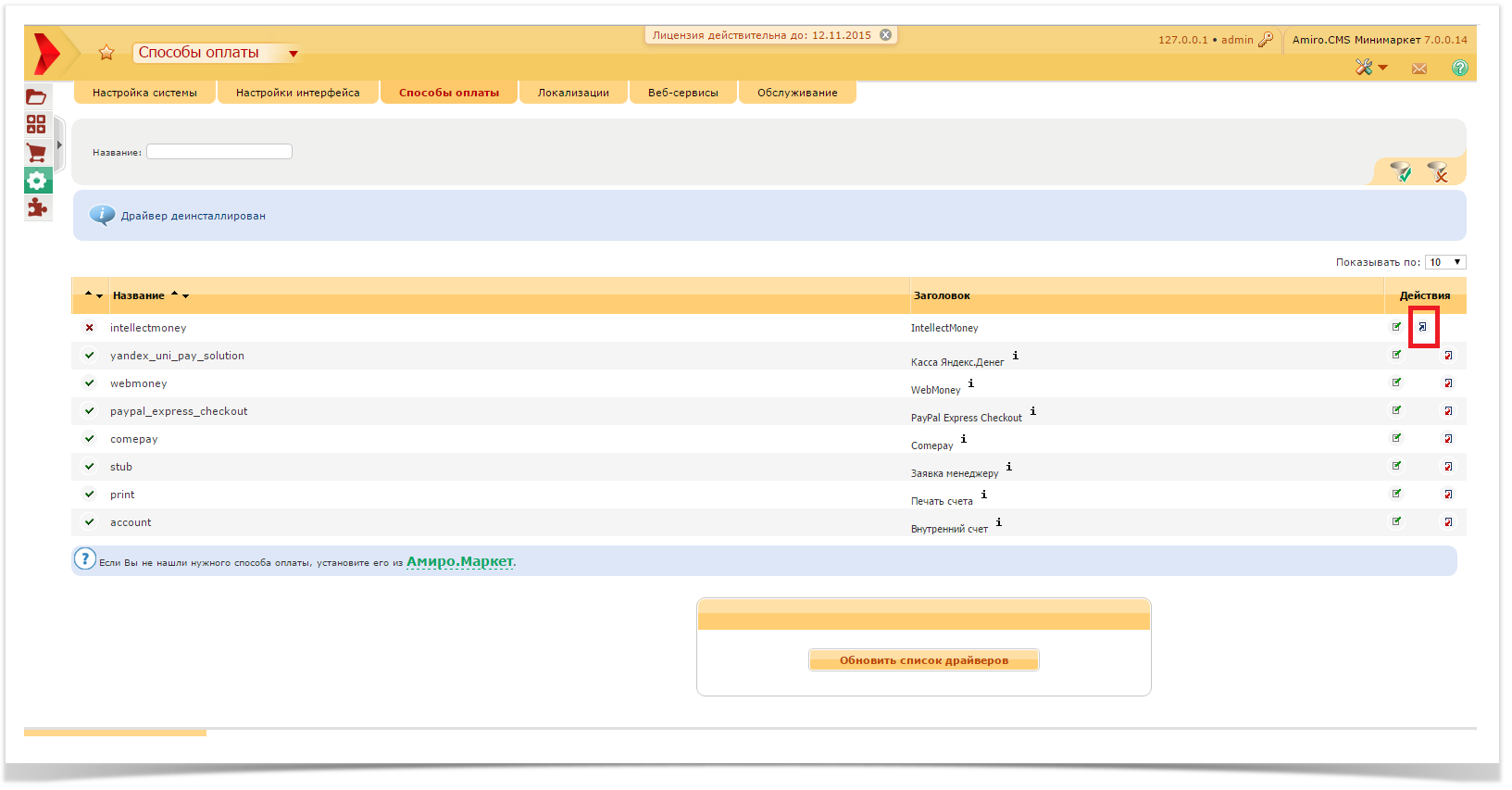Click the Название filter input field

coord(219,152)
